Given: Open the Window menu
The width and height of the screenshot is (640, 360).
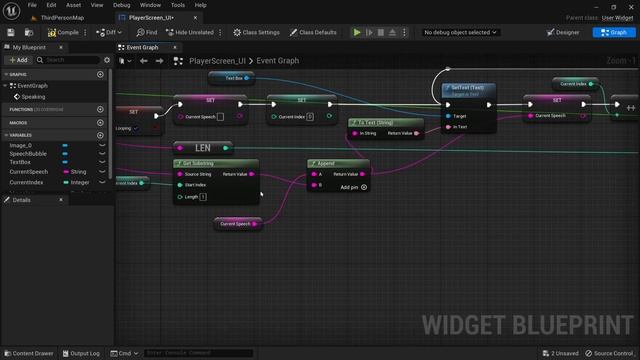Looking at the screenshot, I should coord(150,5).
